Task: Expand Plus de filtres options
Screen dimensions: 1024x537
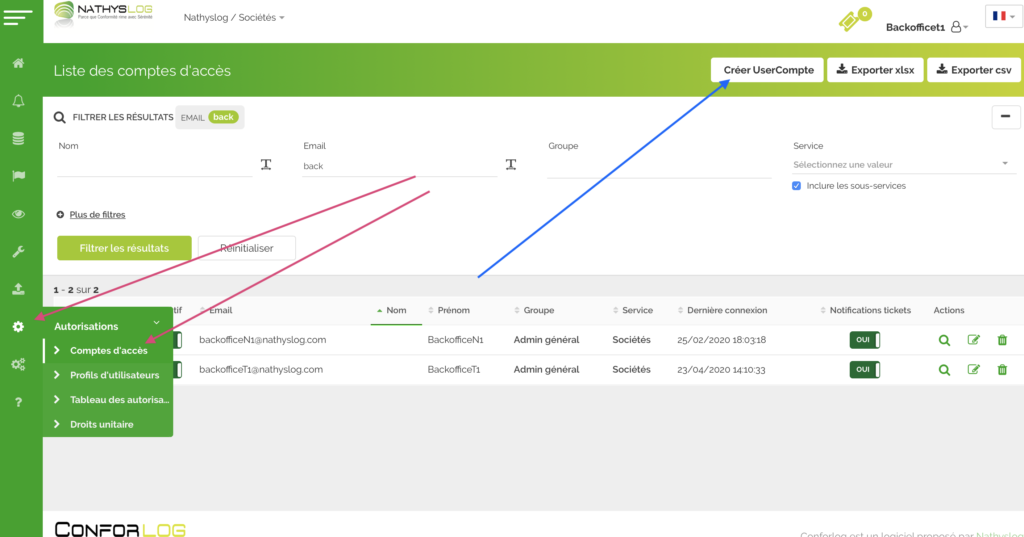Action: coord(97,214)
